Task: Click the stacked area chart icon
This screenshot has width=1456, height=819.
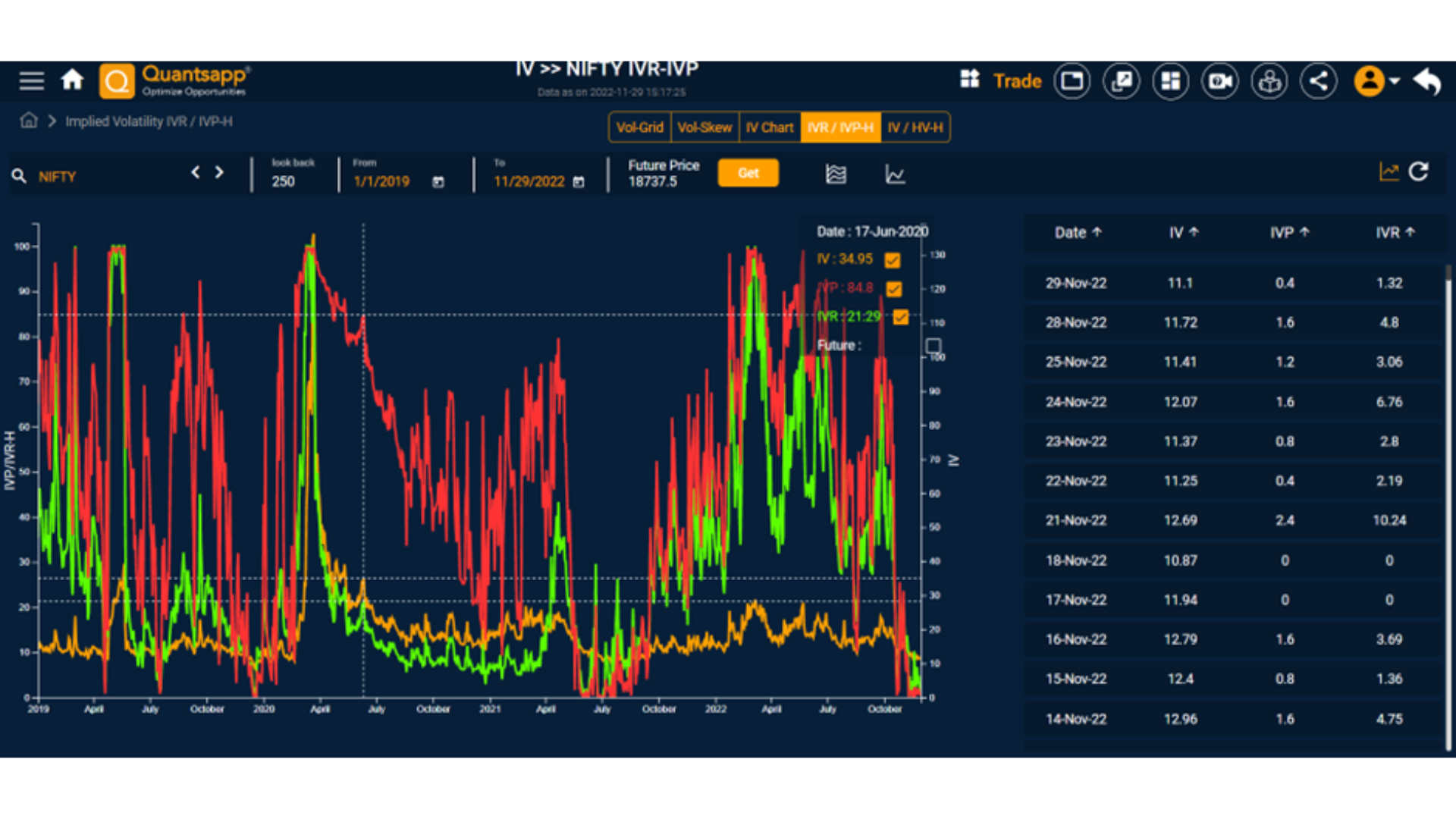Action: pyautogui.click(x=836, y=174)
